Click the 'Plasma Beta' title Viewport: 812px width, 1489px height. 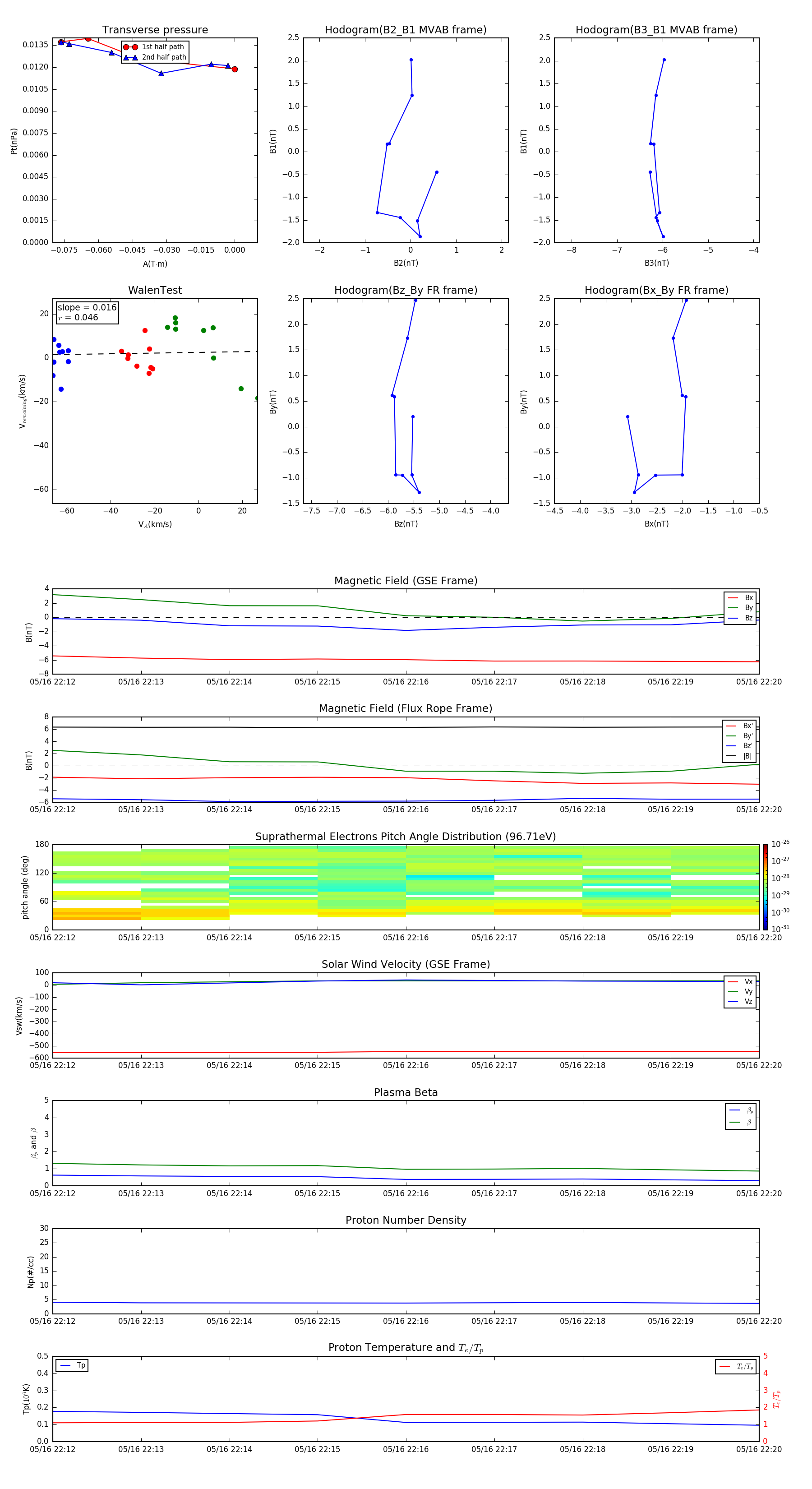[x=406, y=1092]
